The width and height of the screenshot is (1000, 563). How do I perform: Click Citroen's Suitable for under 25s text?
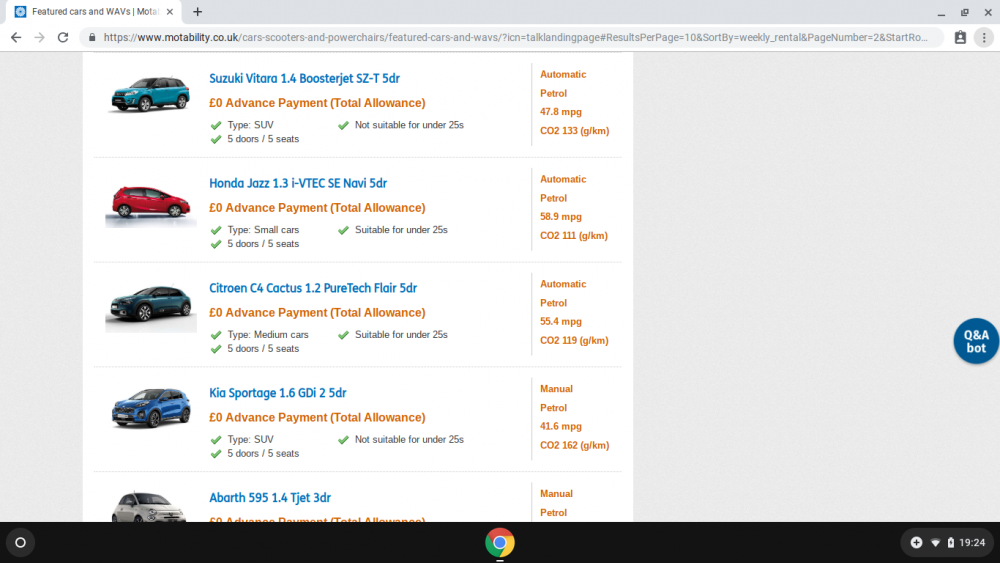[401, 335]
